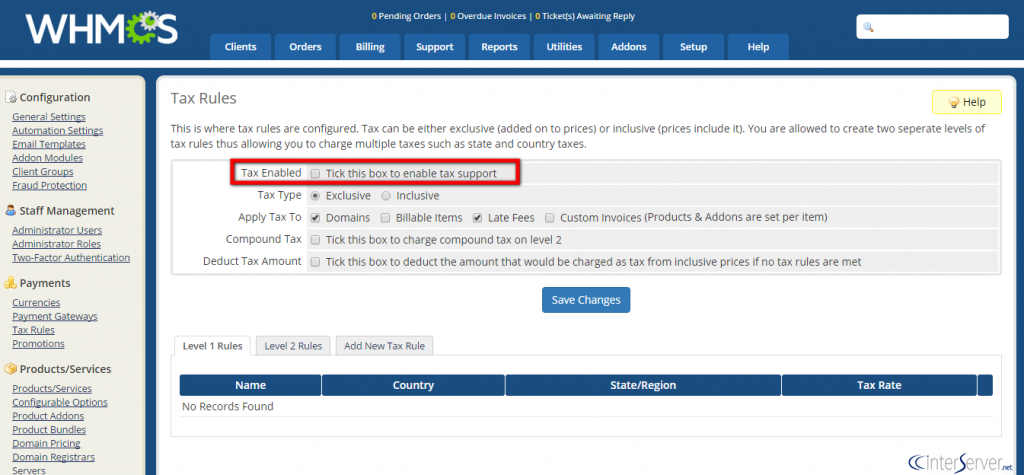Click the Tax Rate column header
Viewport: 1024px width, 475px height.
click(879, 385)
